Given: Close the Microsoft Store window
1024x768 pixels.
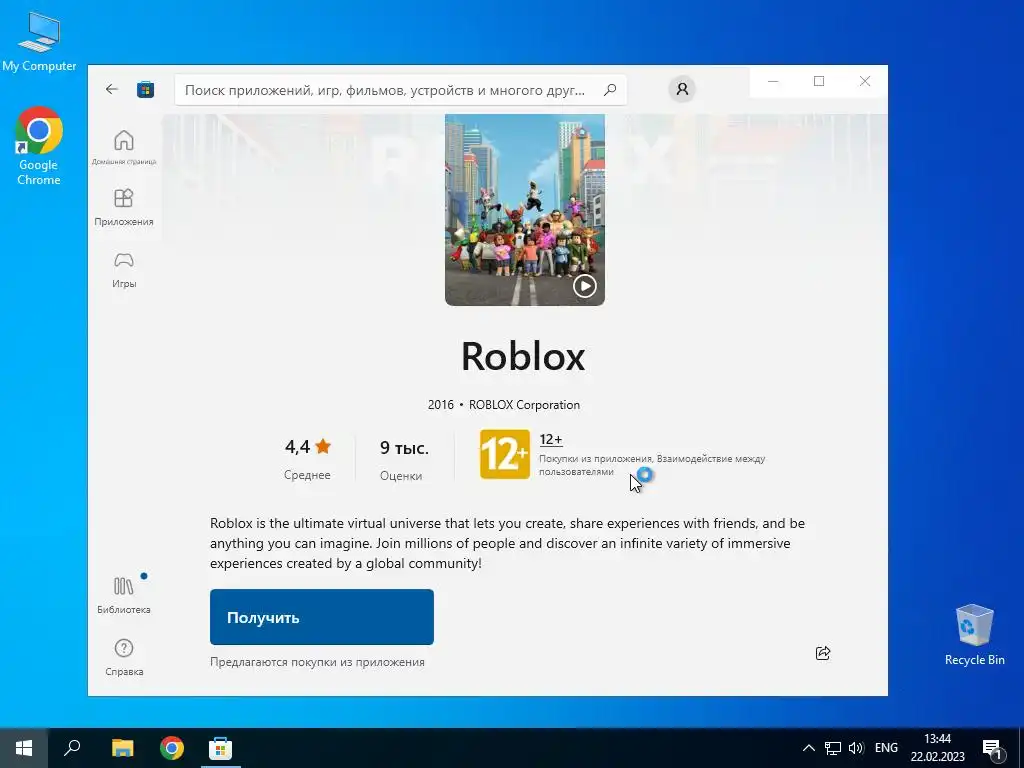Looking at the screenshot, I should tap(865, 81).
